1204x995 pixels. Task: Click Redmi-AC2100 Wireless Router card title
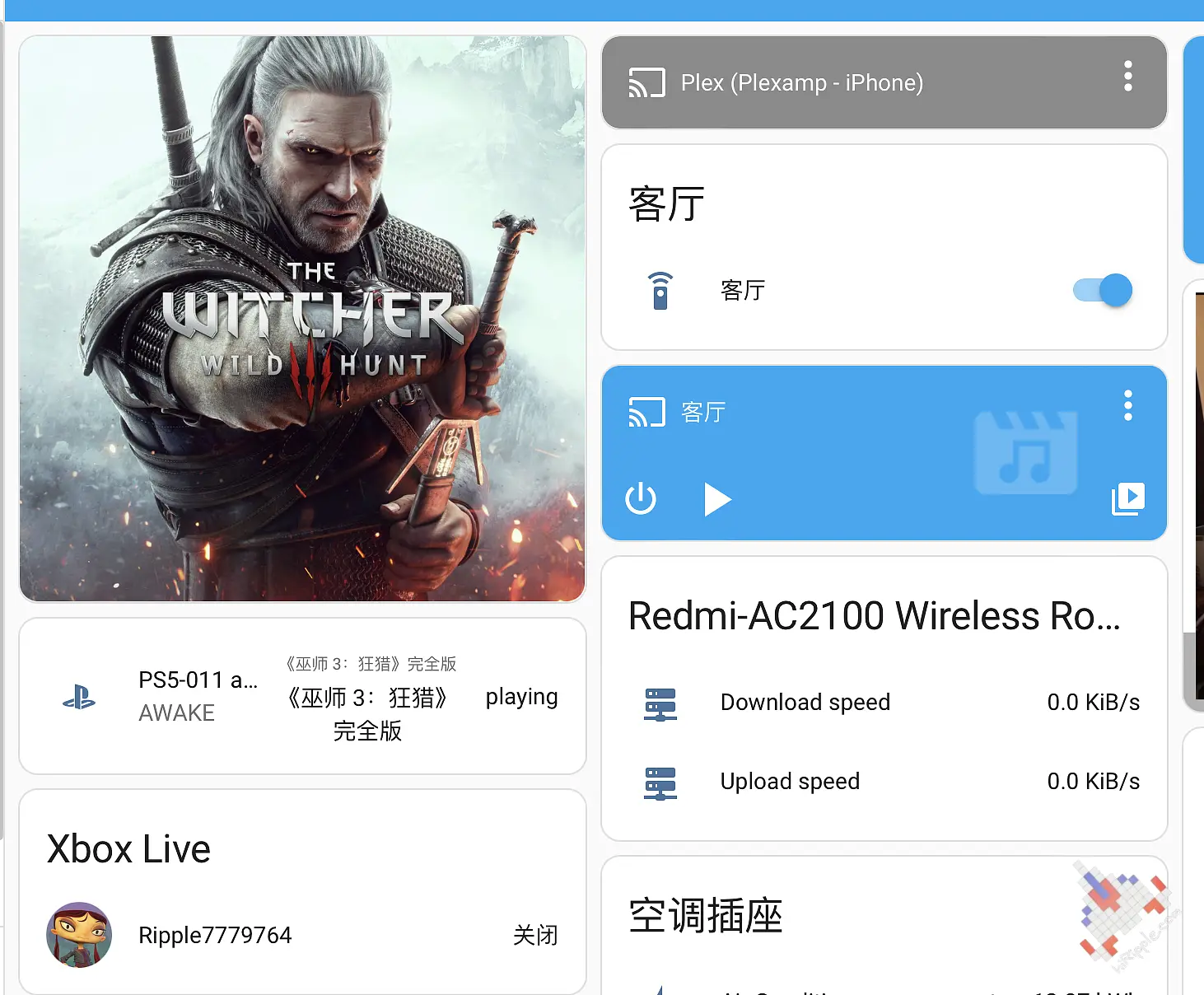[x=875, y=616]
